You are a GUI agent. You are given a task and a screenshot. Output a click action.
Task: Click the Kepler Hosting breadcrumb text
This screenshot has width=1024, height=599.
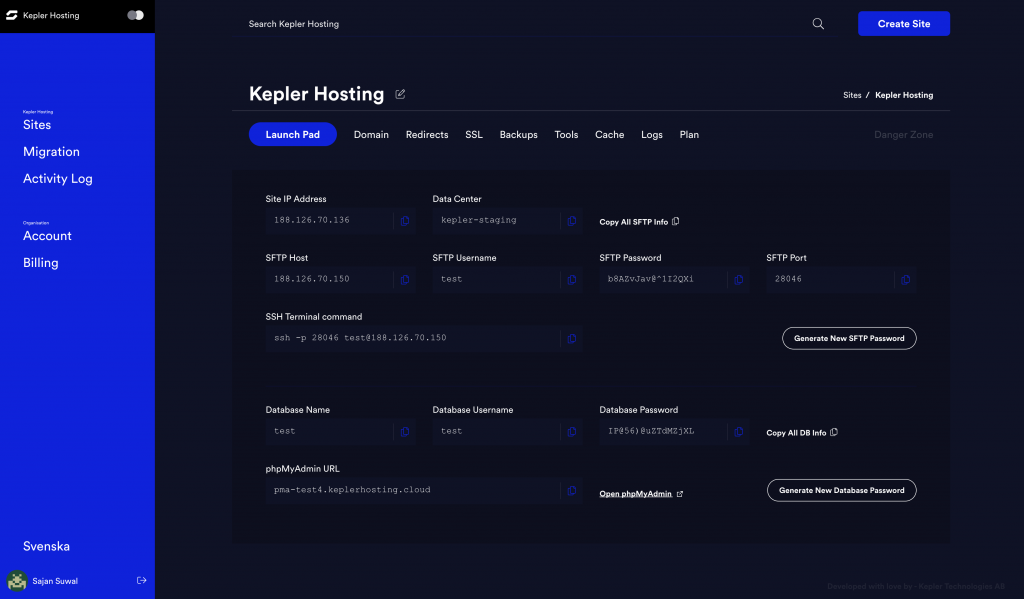(x=904, y=95)
